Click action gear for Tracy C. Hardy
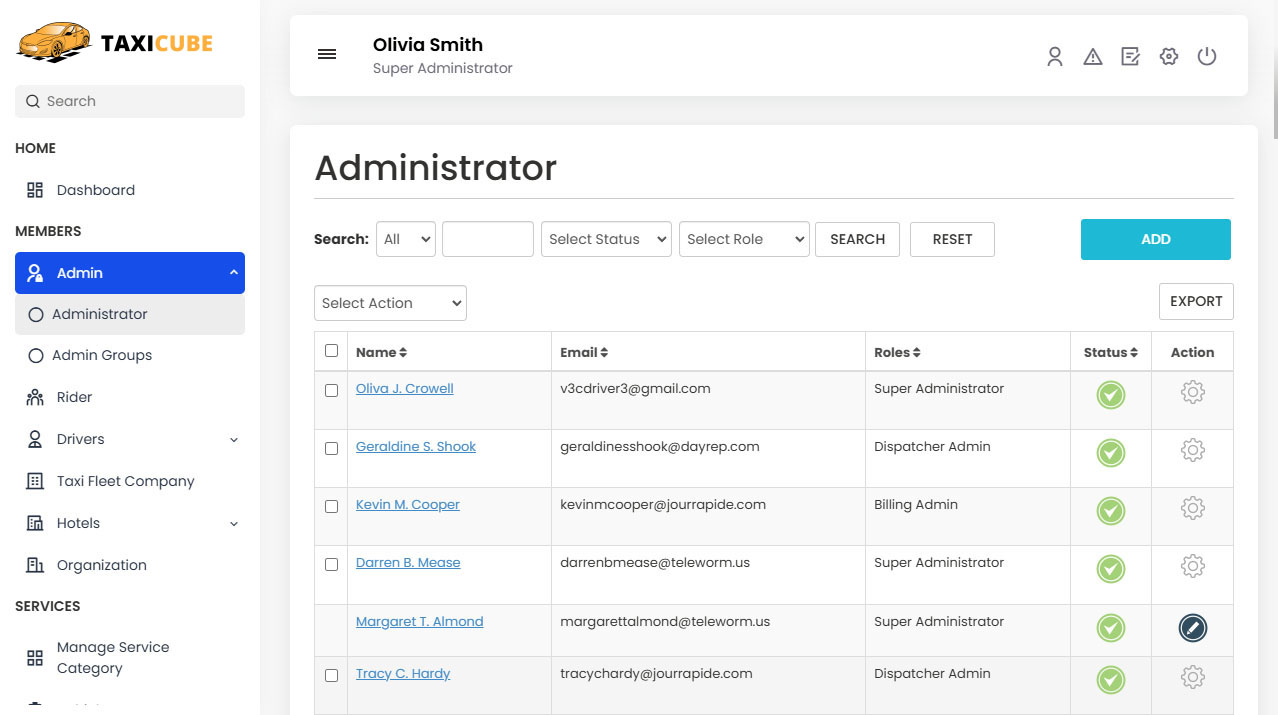1278x715 pixels. [1192, 678]
